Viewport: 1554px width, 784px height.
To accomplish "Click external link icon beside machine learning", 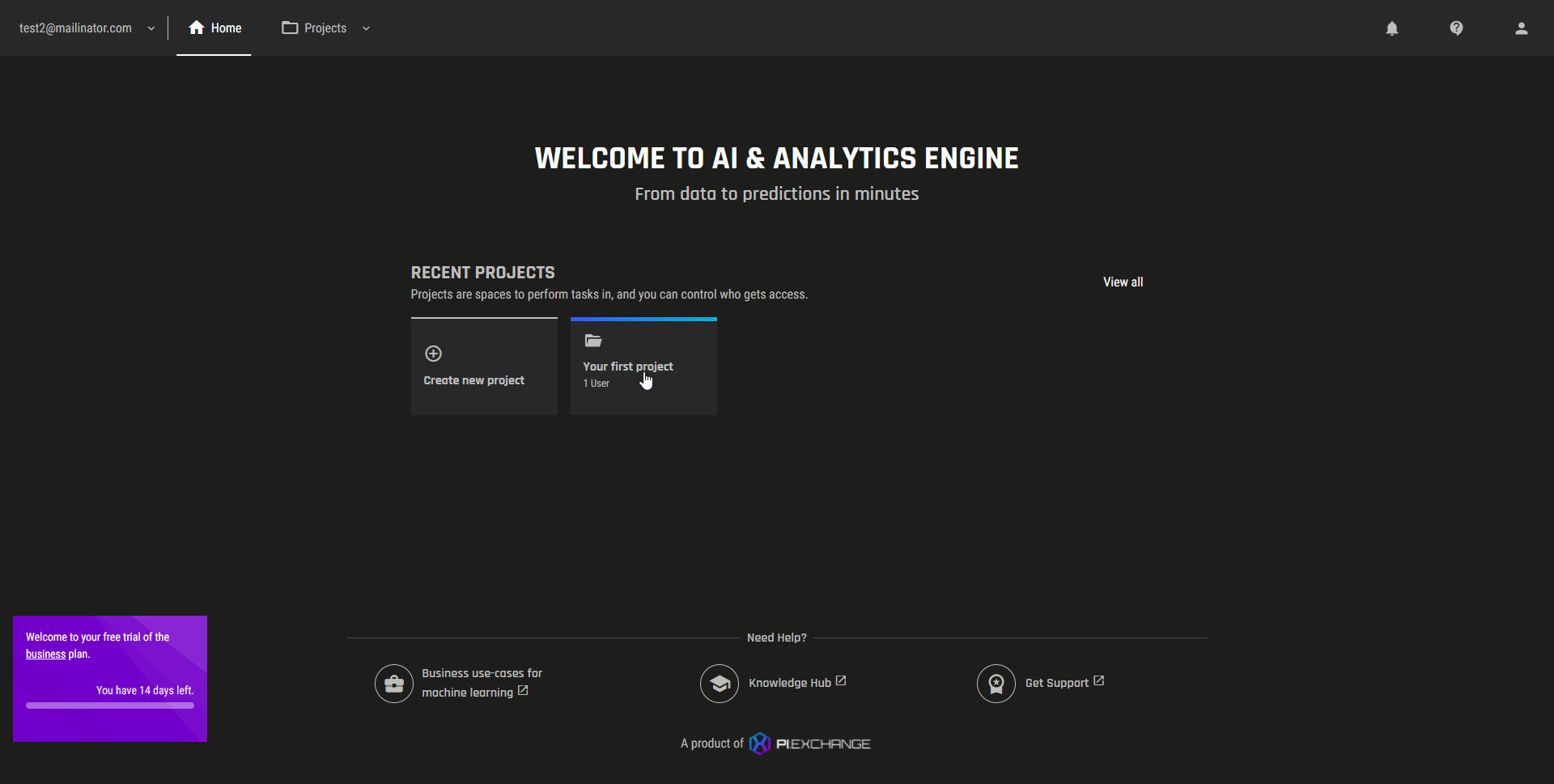I will pos(523,691).
